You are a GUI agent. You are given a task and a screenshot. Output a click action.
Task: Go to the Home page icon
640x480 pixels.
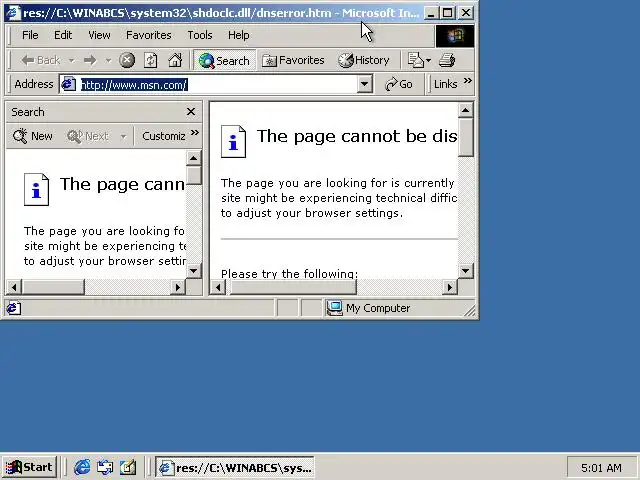175,60
